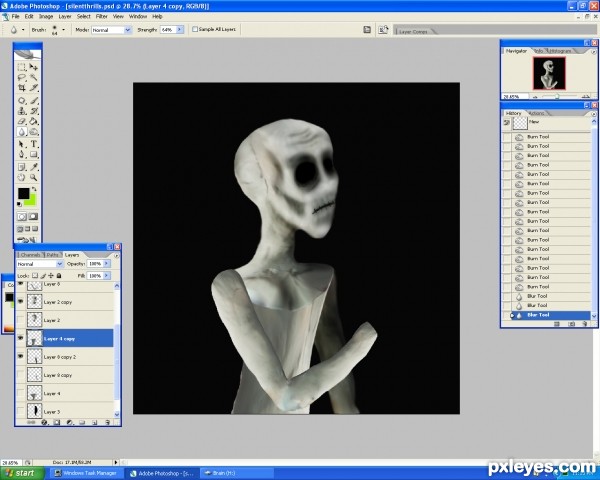Select the Burn tool in toolbox

tap(34, 132)
